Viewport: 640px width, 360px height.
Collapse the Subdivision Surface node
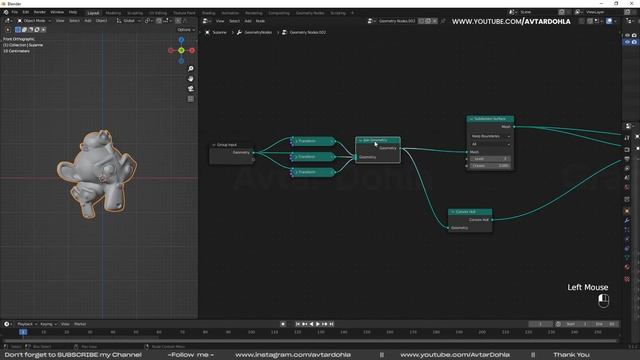pyautogui.click(x=471, y=119)
